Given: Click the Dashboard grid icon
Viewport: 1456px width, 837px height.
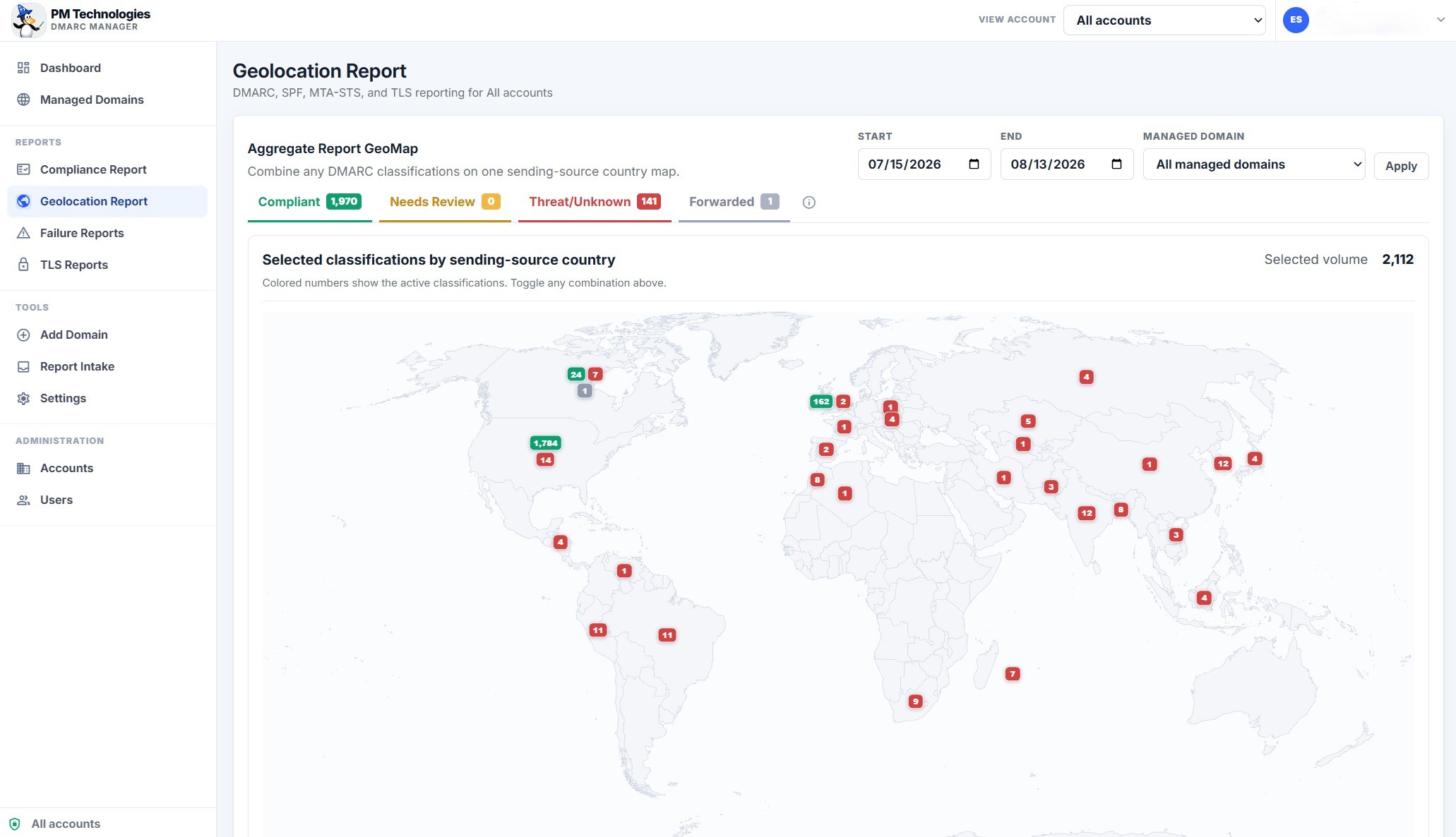Looking at the screenshot, I should [23, 68].
